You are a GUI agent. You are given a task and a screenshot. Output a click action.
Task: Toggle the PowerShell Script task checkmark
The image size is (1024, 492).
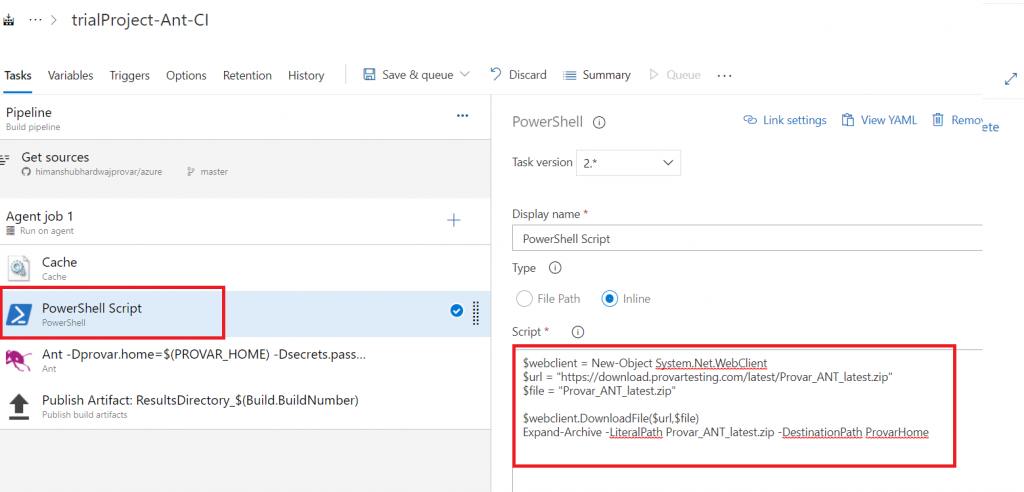(x=457, y=311)
